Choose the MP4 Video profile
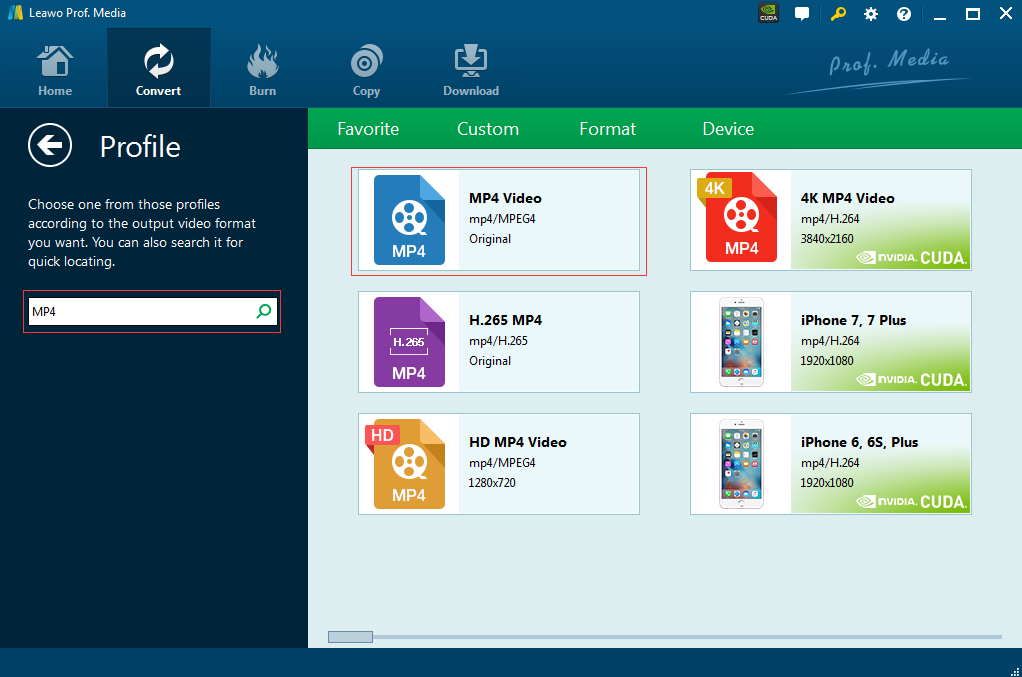 [x=499, y=220]
